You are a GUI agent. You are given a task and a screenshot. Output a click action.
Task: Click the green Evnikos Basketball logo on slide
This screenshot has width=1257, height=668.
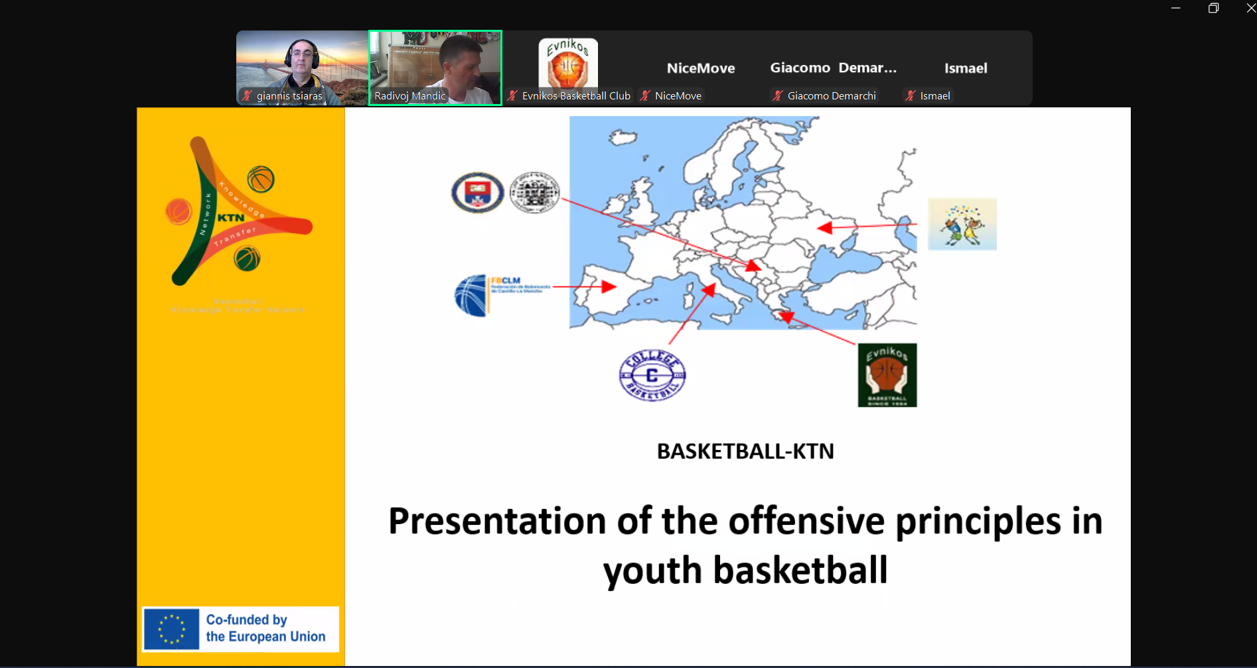point(887,375)
